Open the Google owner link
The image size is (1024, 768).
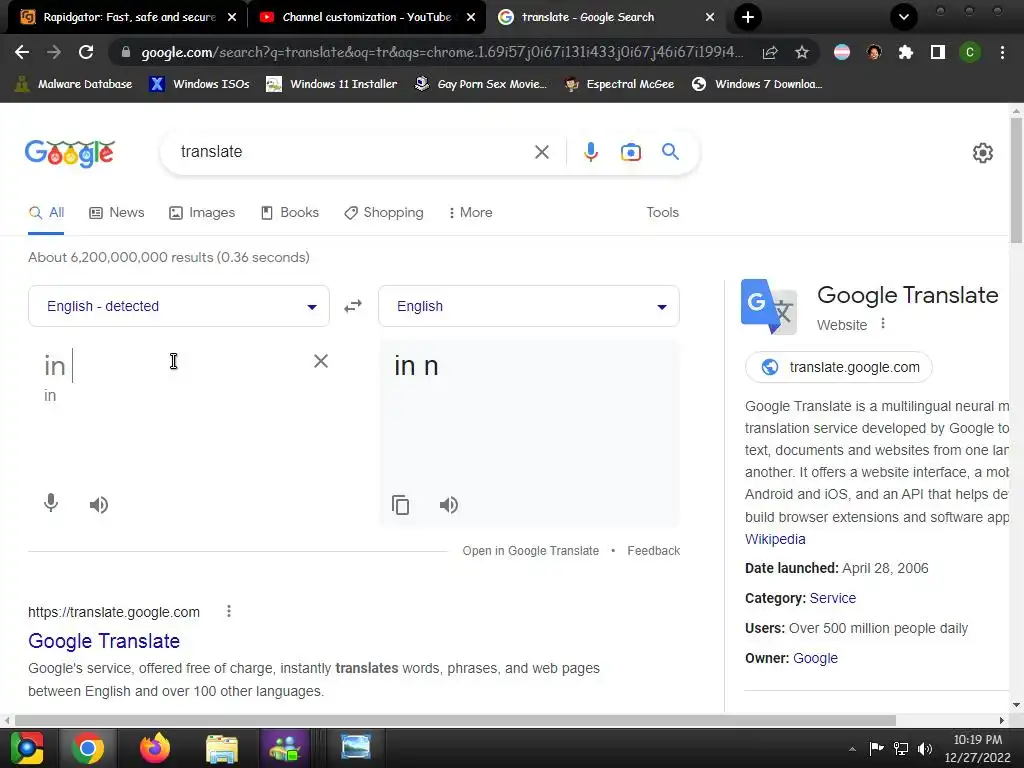pyautogui.click(x=815, y=658)
